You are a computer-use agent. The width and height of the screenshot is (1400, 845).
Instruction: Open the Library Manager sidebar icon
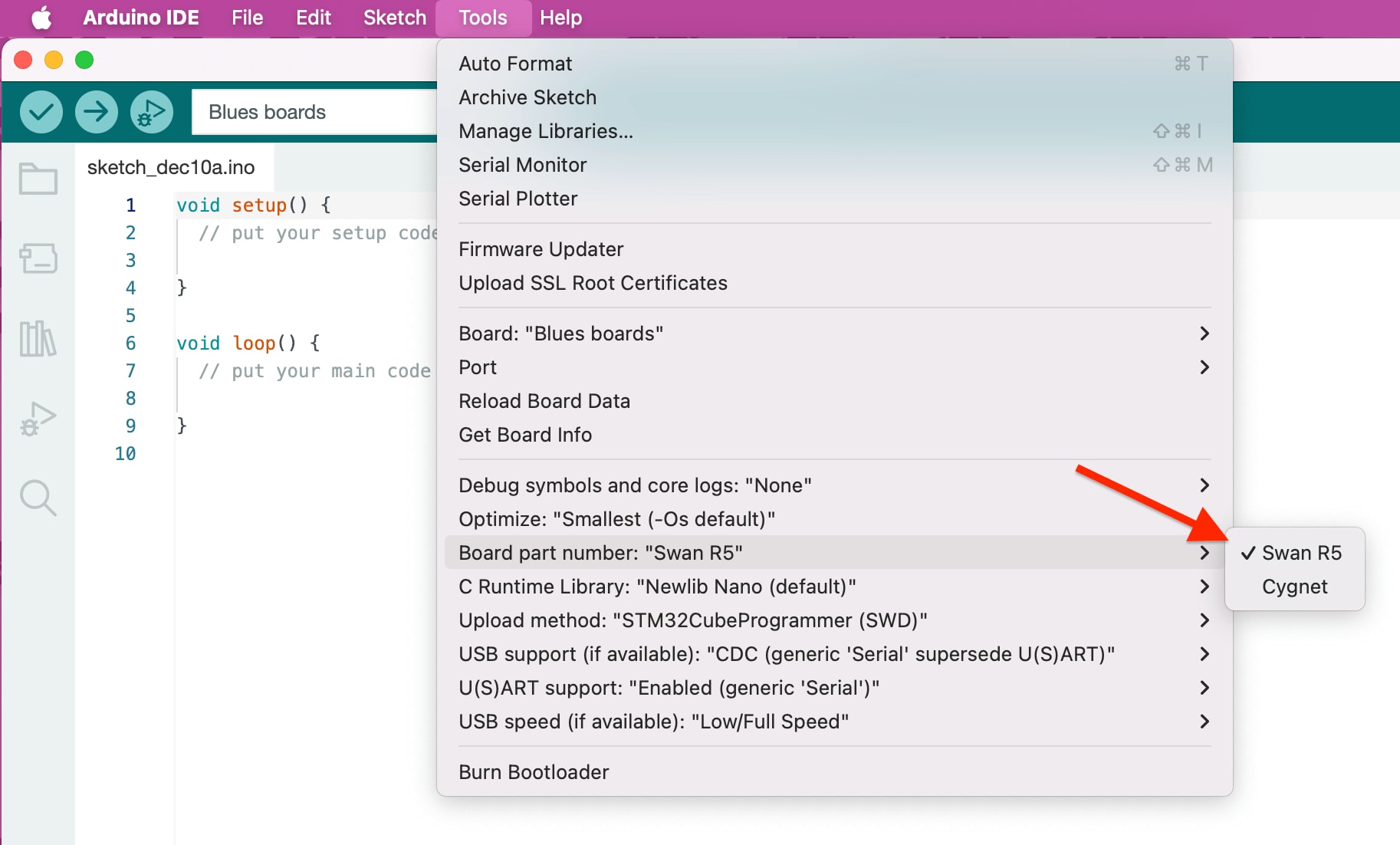pyautogui.click(x=38, y=338)
